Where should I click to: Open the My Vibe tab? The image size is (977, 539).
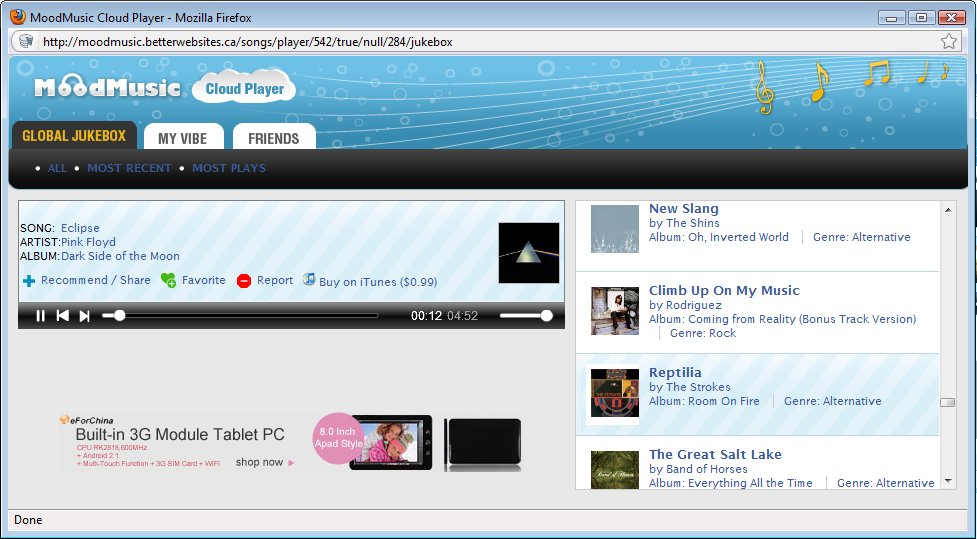coord(183,138)
